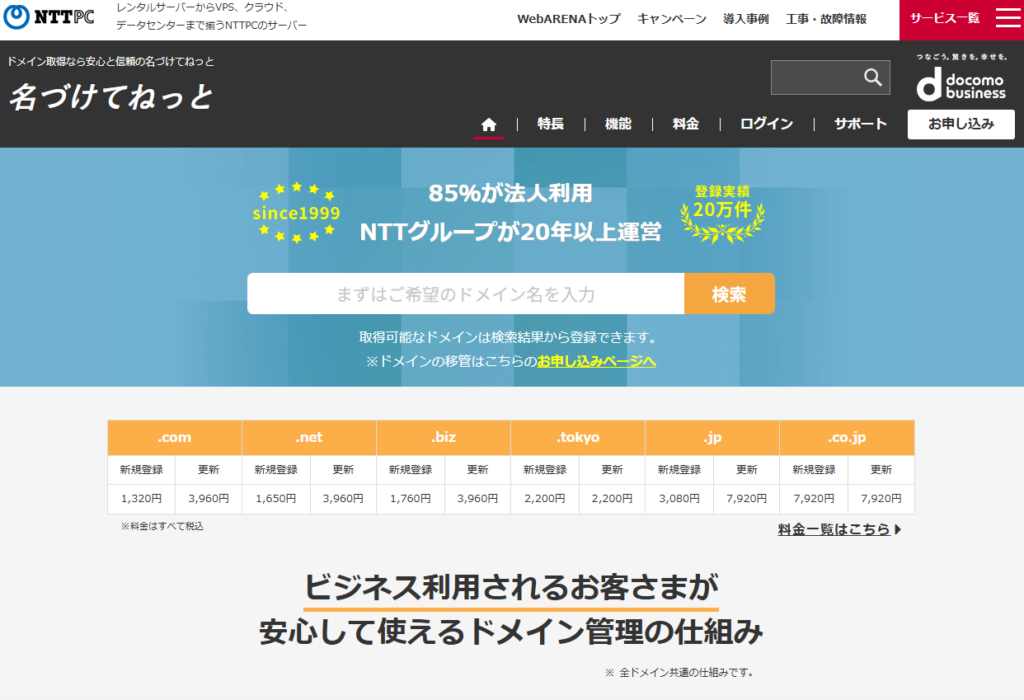Viewport: 1024px width, 700px height.
Task: Click the since1999 star badge
Action: (x=296, y=213)
